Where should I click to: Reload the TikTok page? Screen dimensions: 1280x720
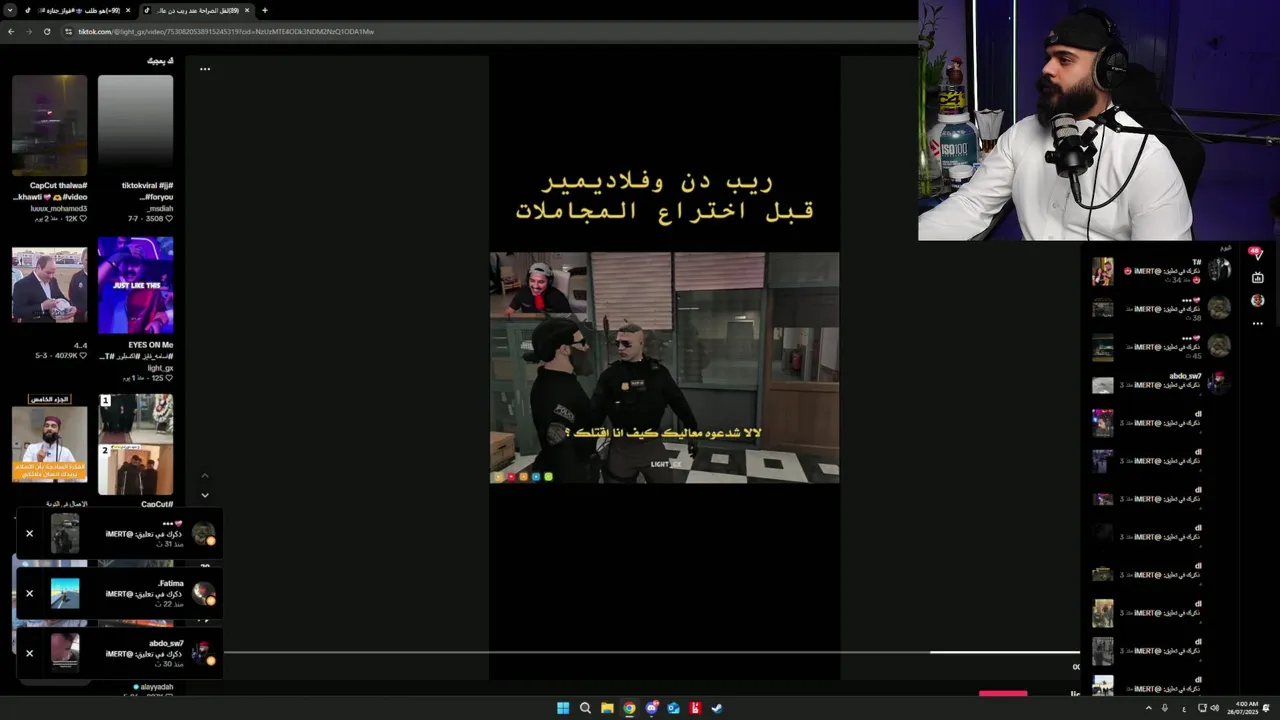coord(46,31)
